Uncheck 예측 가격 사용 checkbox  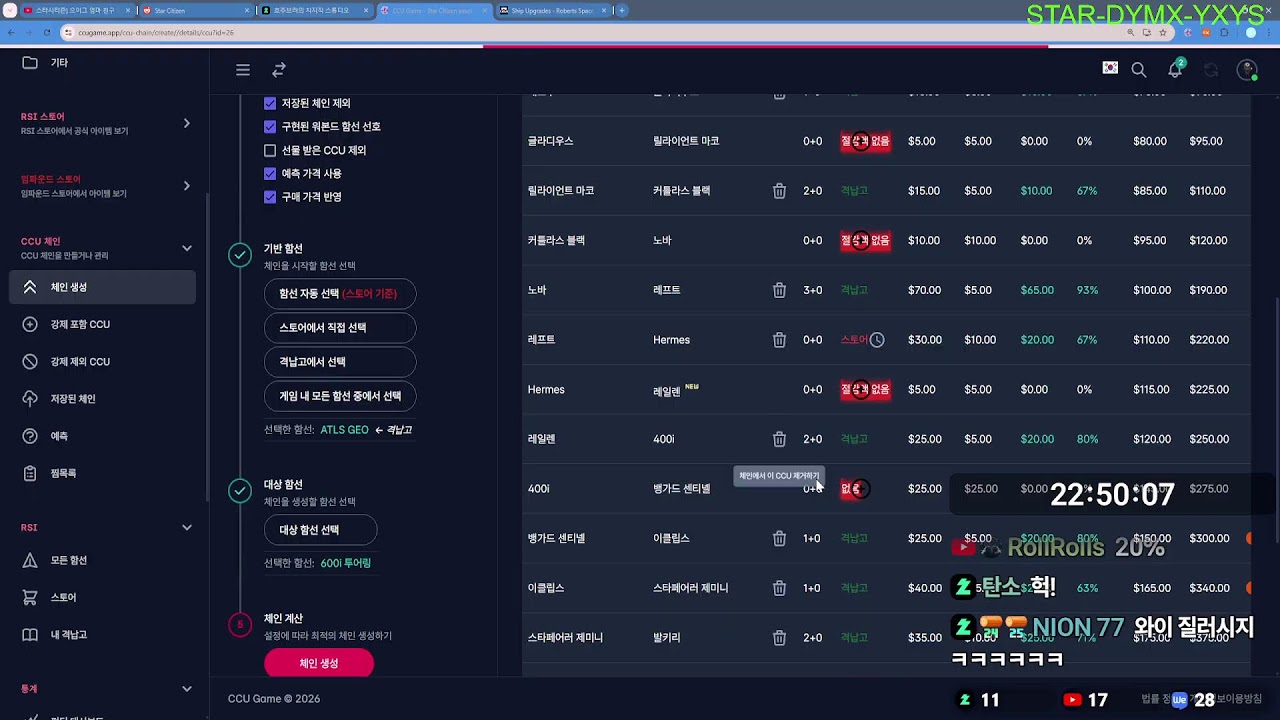pyautogui.click(x=270, y=174)
